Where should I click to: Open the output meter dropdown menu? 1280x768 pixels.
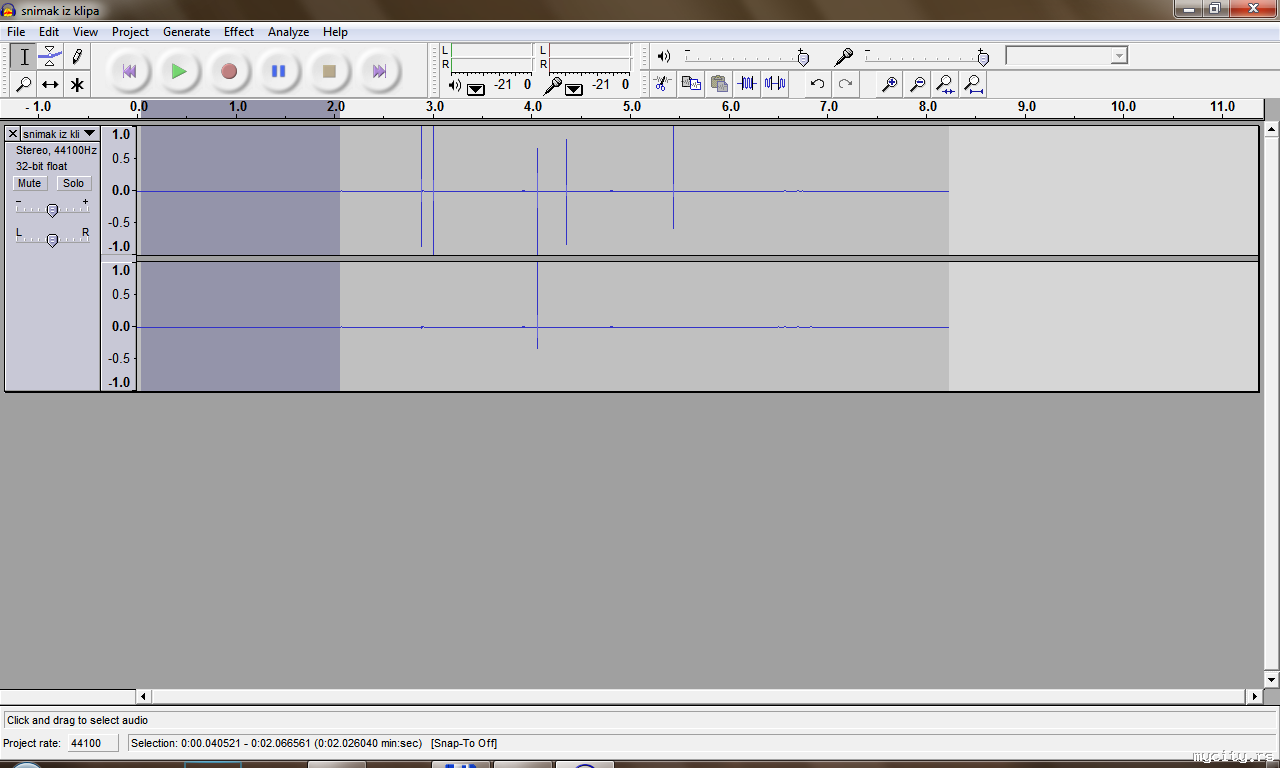[x=475, y=88]
